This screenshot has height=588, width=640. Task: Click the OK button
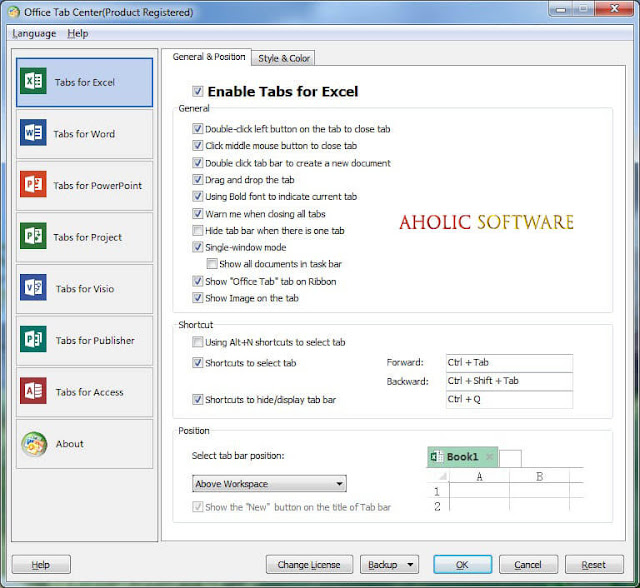click(462, 565)
